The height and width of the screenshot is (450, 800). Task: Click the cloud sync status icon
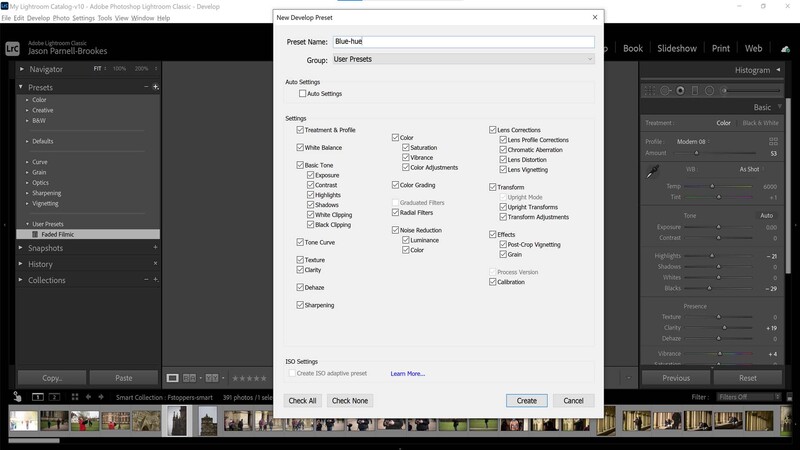click(x=785, y=48)
